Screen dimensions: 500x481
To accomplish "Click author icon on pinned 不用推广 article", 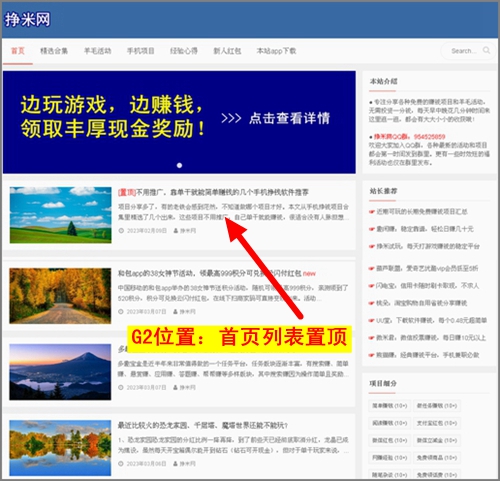I will [176, 231].
